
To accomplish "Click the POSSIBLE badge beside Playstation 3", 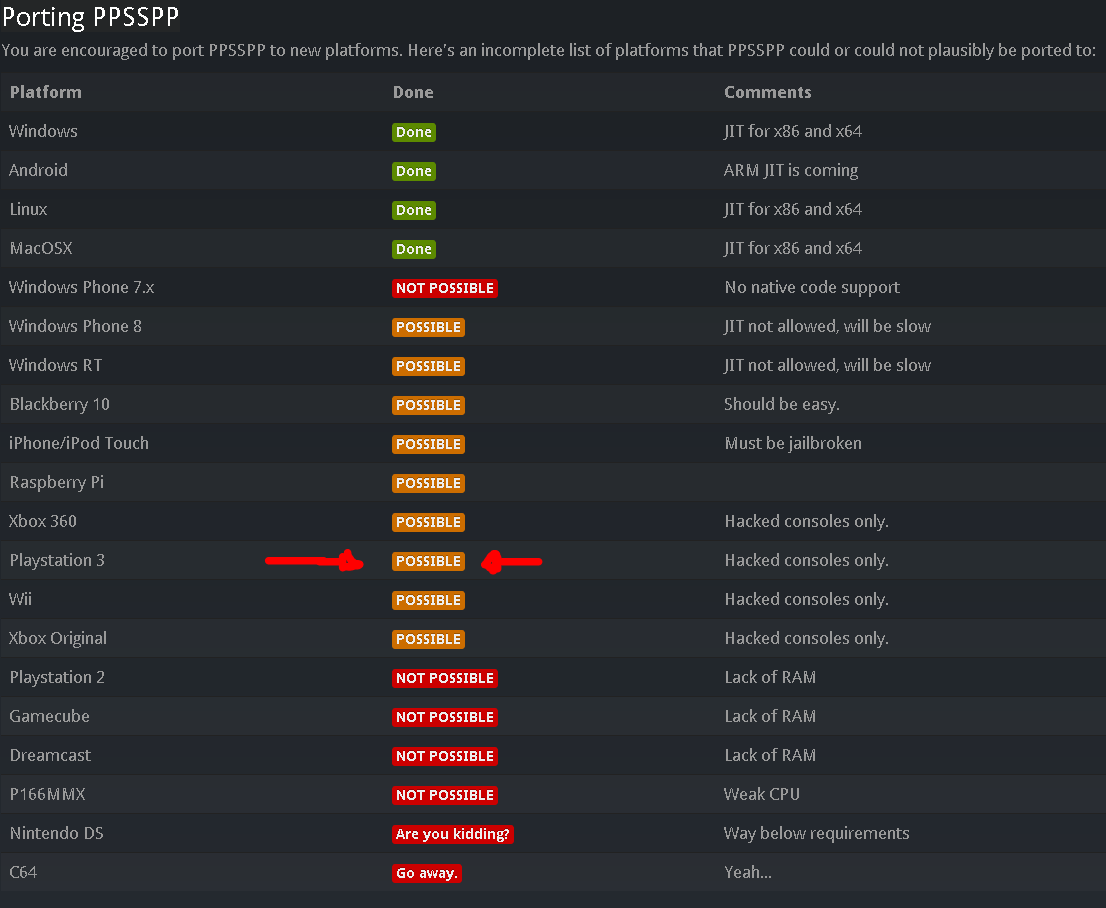I will click(428, 561).
